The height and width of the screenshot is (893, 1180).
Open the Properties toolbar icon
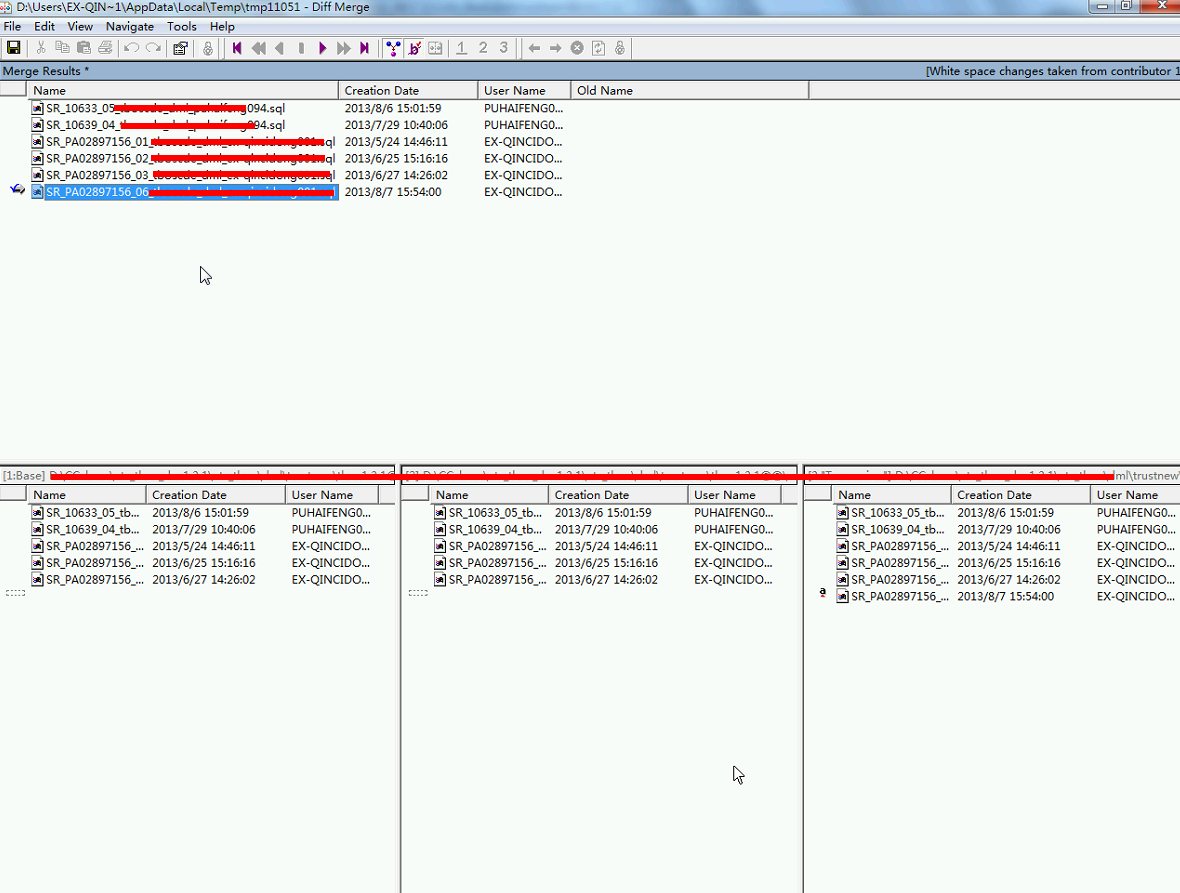pyautogui.click(x=181, y=48)
